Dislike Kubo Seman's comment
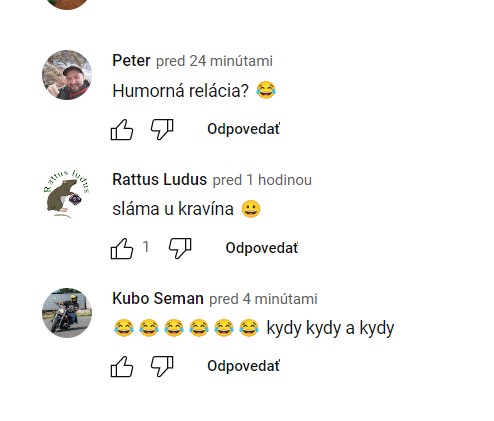This screenshot has height=421, width=494. (162, 367)
